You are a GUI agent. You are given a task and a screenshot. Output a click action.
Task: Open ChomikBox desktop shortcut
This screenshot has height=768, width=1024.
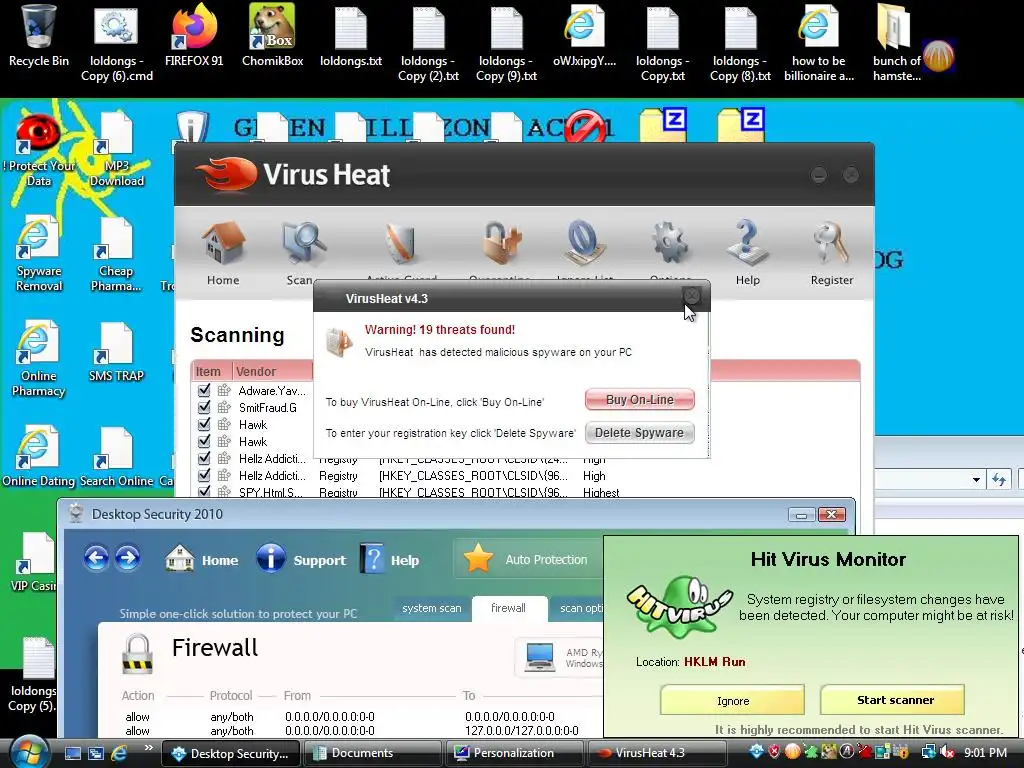[272, 37]
